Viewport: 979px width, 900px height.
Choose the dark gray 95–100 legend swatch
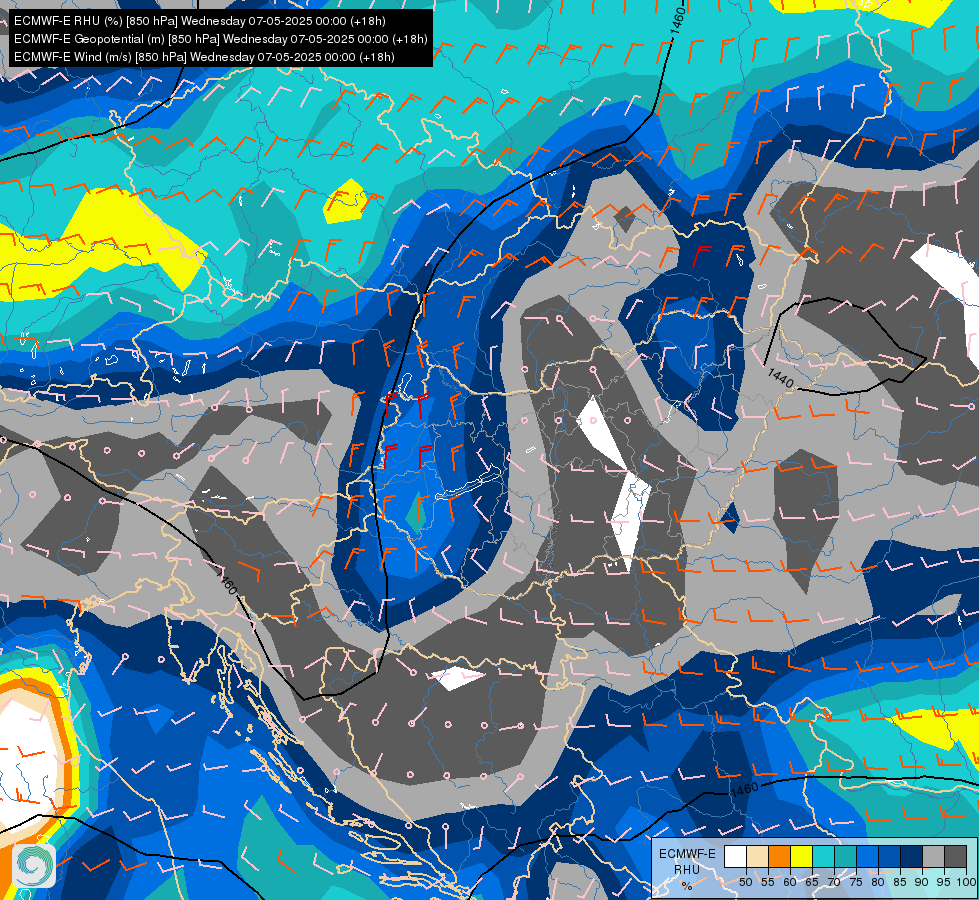[x=956, y=856]
